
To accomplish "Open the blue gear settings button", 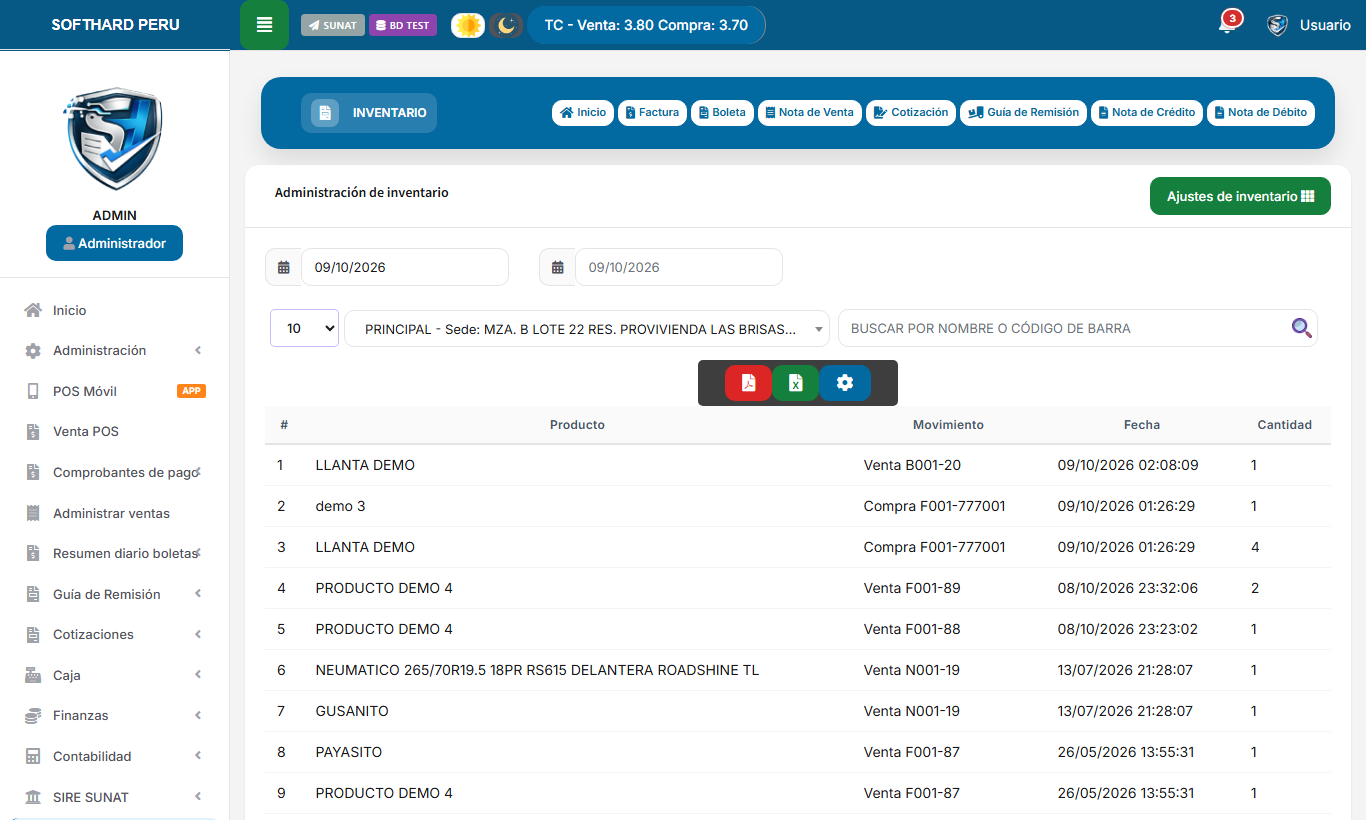I will pyautogui.click(x=845, y=383).
